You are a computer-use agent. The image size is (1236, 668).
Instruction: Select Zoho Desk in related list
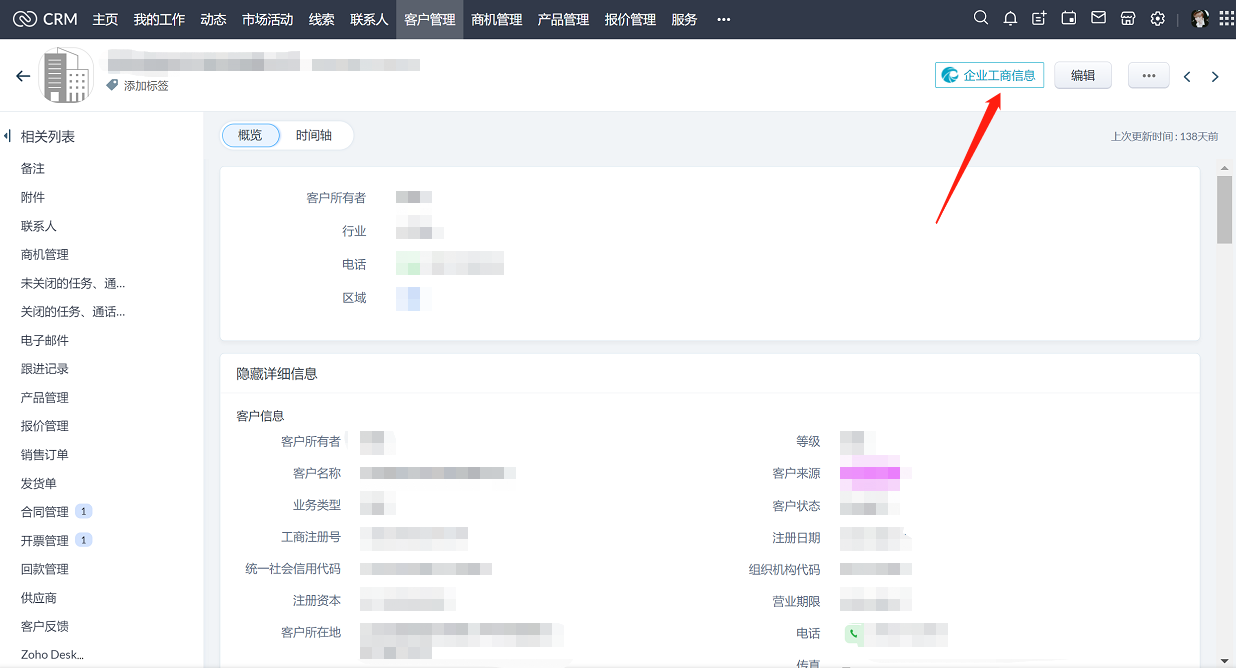(x=52, y=655)
